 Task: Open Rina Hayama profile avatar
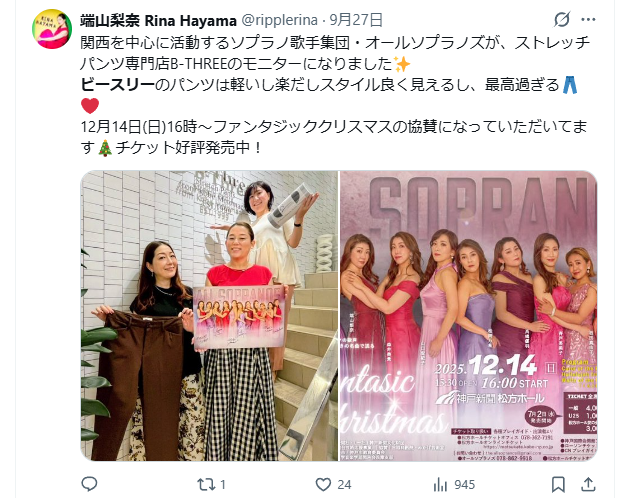coord(52,29)
